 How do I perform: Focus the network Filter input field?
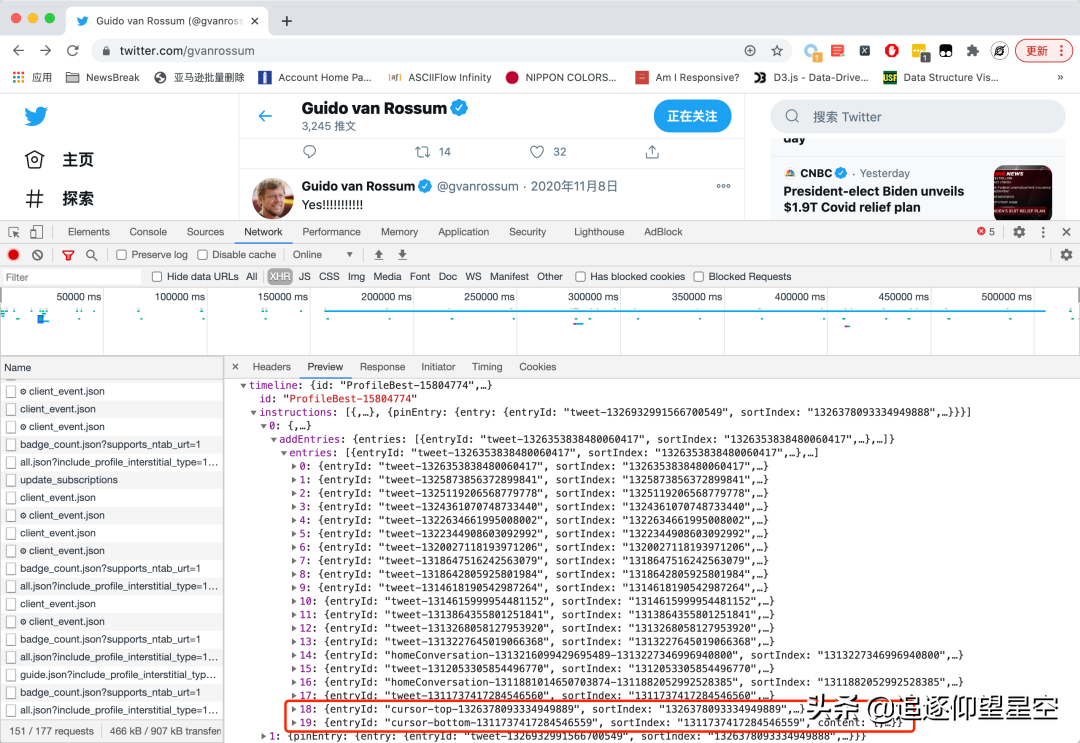(x=72, y=277)
